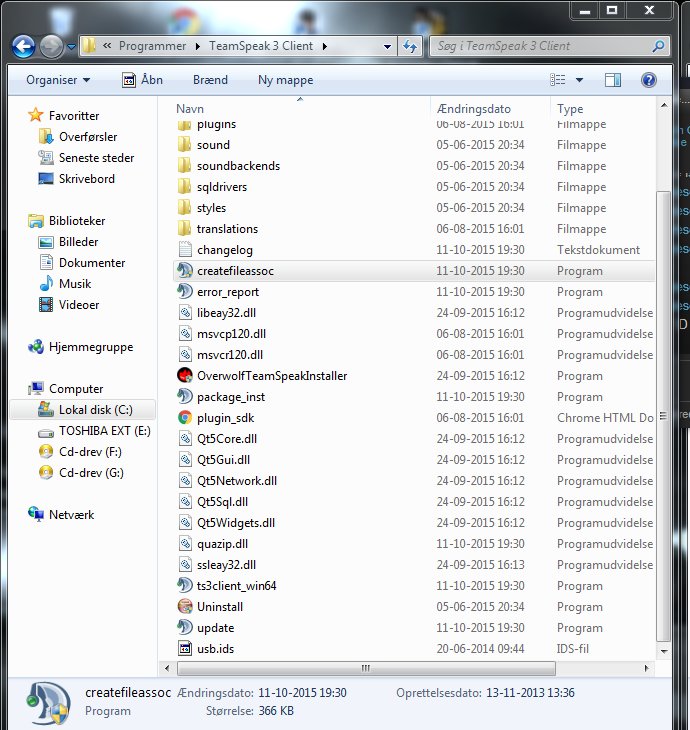The width and height of the screenshot is (690, 730).
Task: Select the styles folder icon
Action: tap(185, 208)
